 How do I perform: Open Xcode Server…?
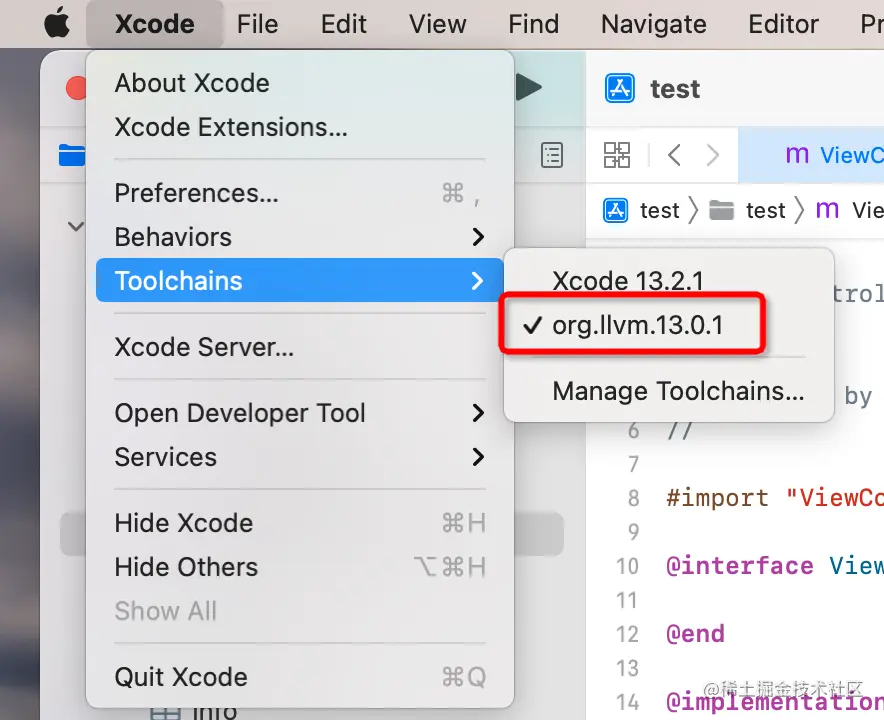tap(300, 347)
